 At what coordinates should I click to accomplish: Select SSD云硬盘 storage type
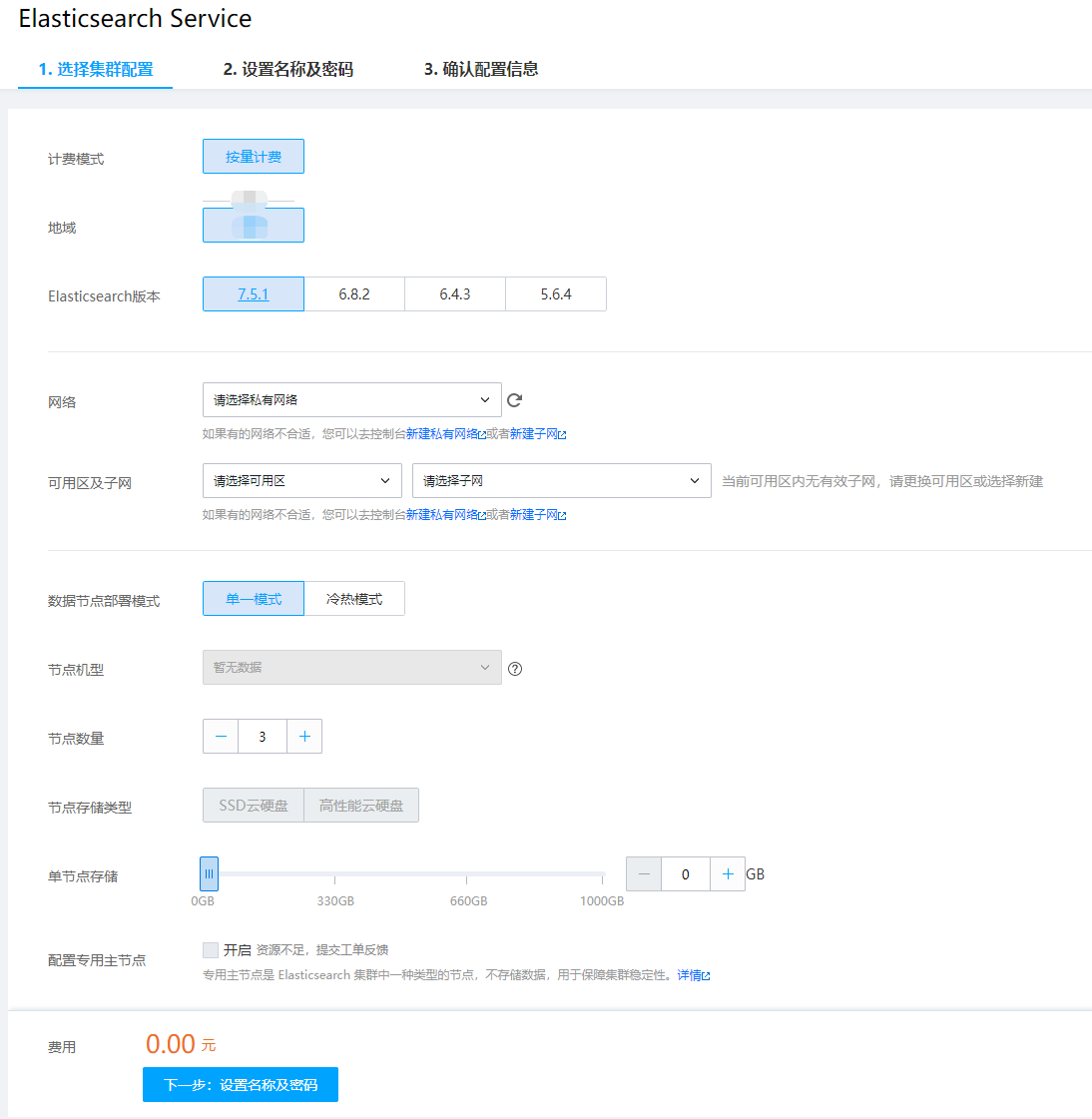pyautogui.click(x=254, y=806)
